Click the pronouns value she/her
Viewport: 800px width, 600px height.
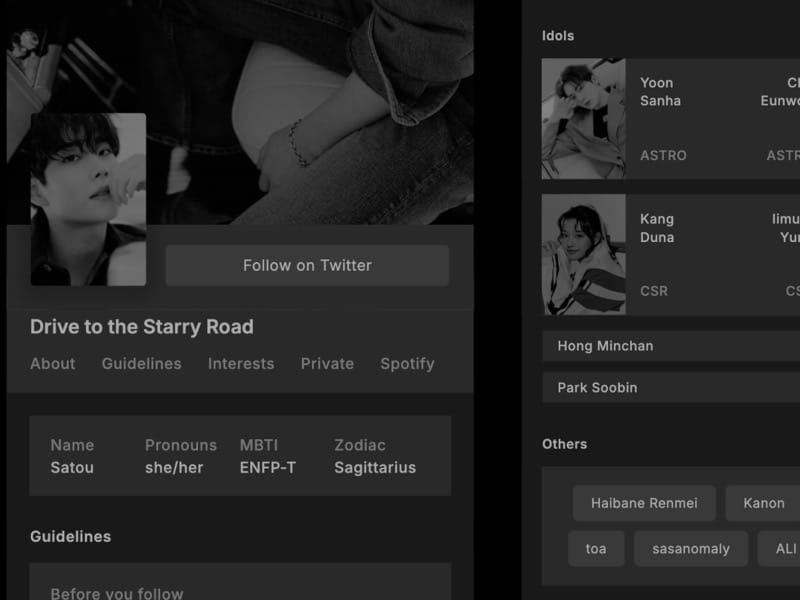click(174, 467)
